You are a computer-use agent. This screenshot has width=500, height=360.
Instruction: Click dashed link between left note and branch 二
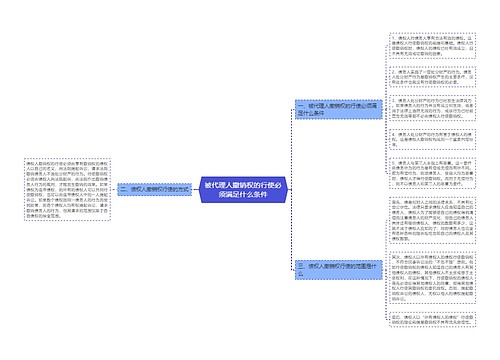click(114, 189)
